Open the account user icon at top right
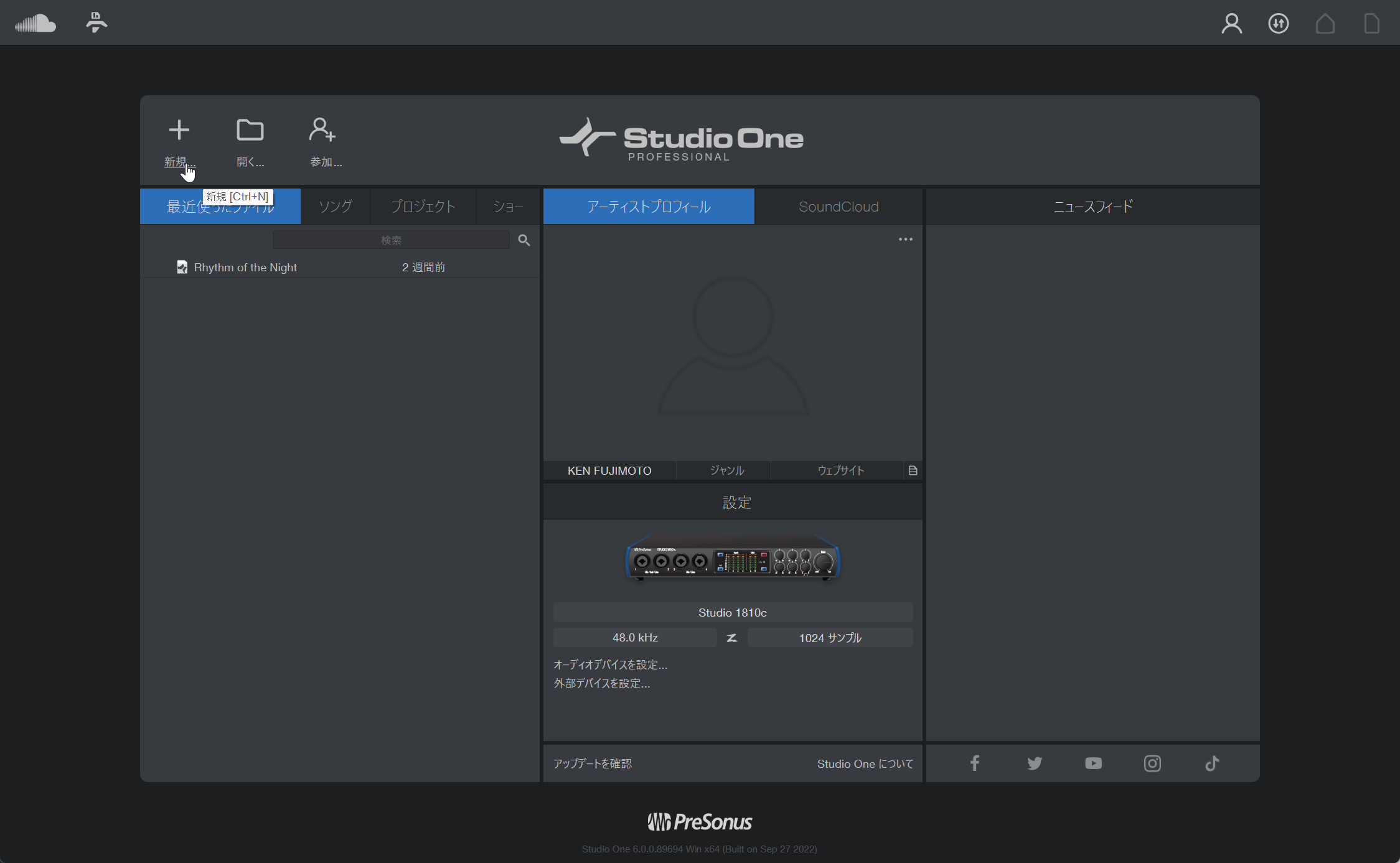This screenshot has width=1400, height=863. 1231,24
